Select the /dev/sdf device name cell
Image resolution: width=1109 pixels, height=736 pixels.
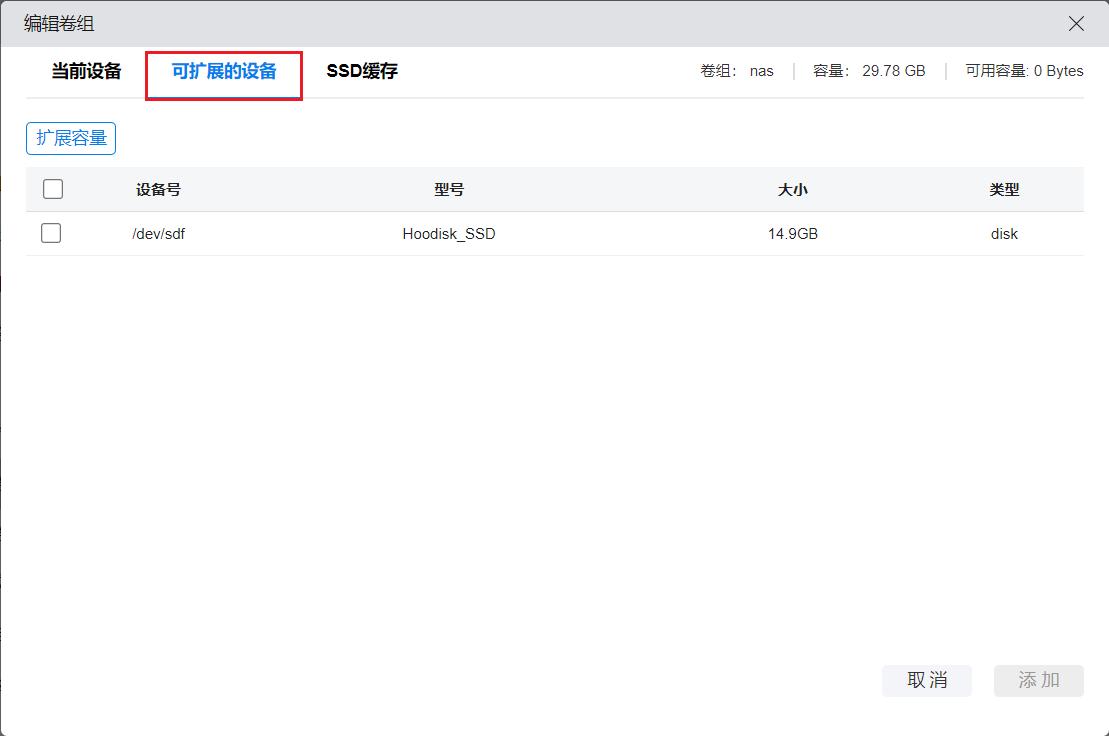pyautogui.click(x=158, y=234)
